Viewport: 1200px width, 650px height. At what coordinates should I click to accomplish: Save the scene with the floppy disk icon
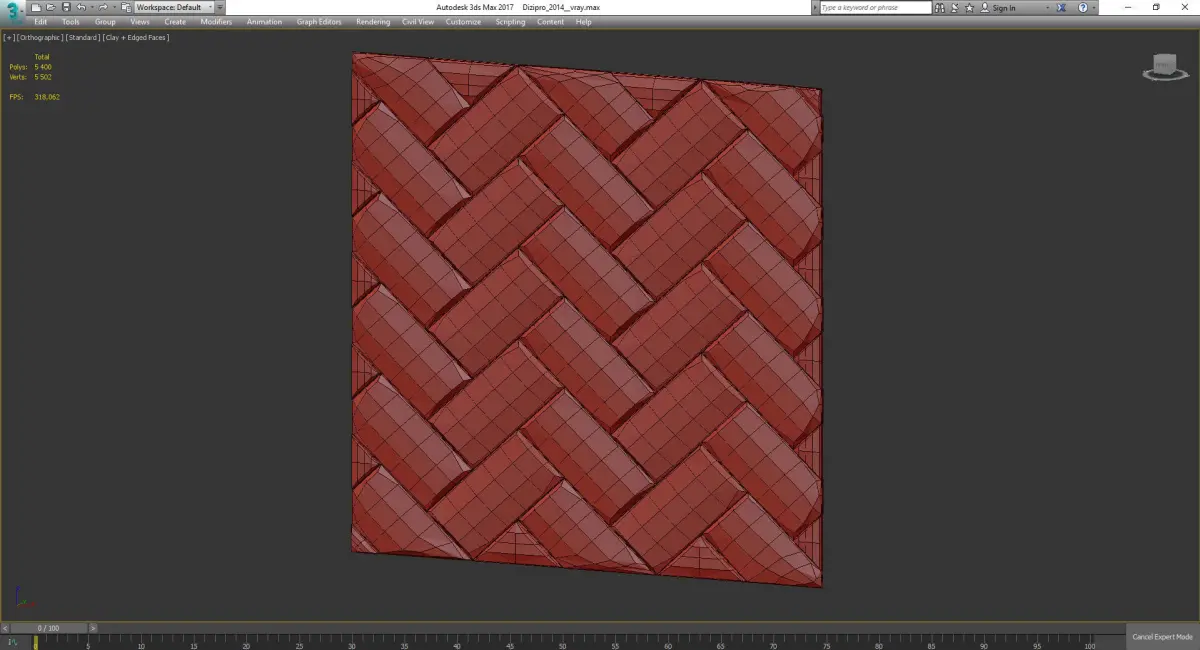(x=66, y=7)
